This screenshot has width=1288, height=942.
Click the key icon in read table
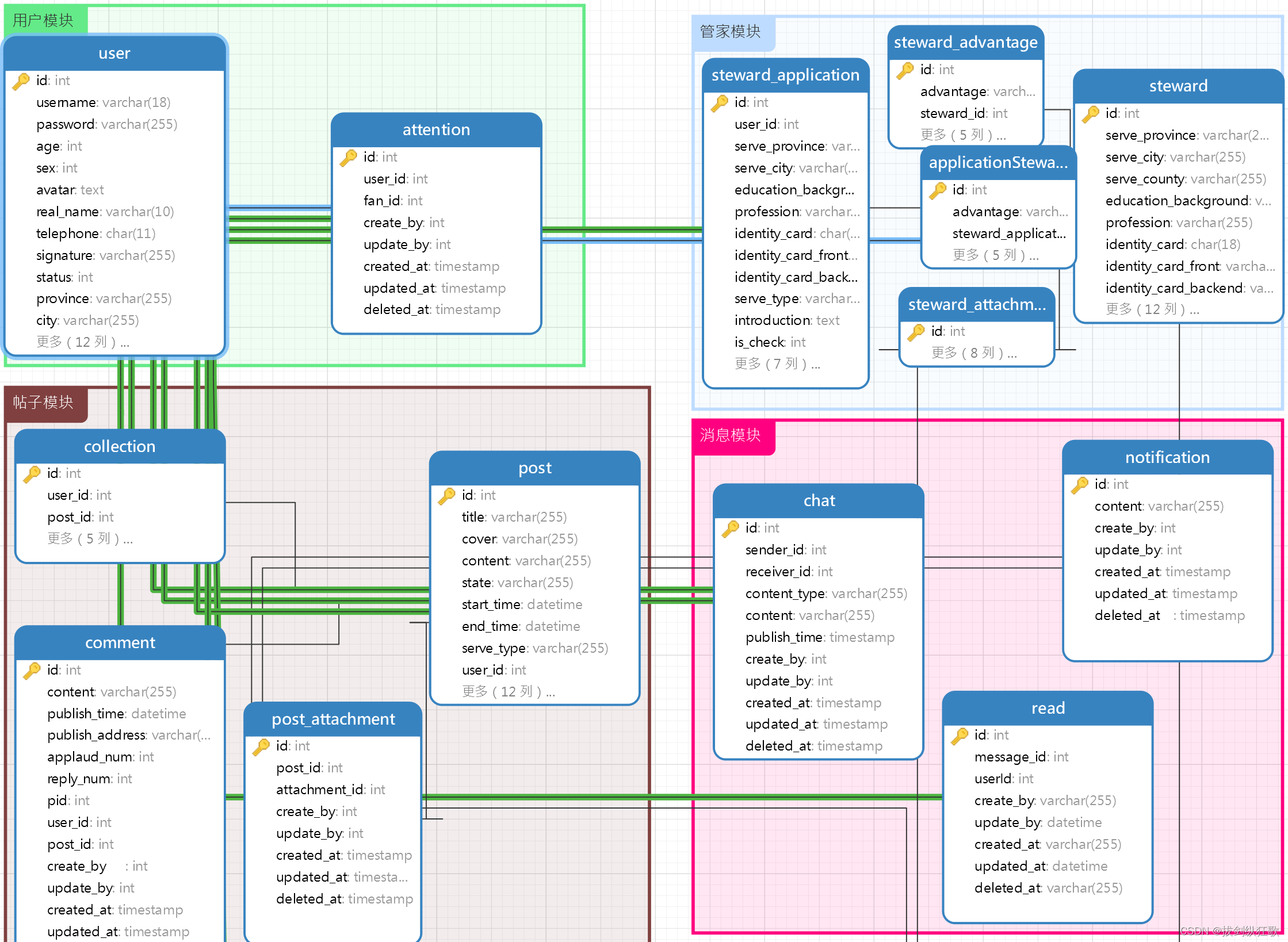960,736
